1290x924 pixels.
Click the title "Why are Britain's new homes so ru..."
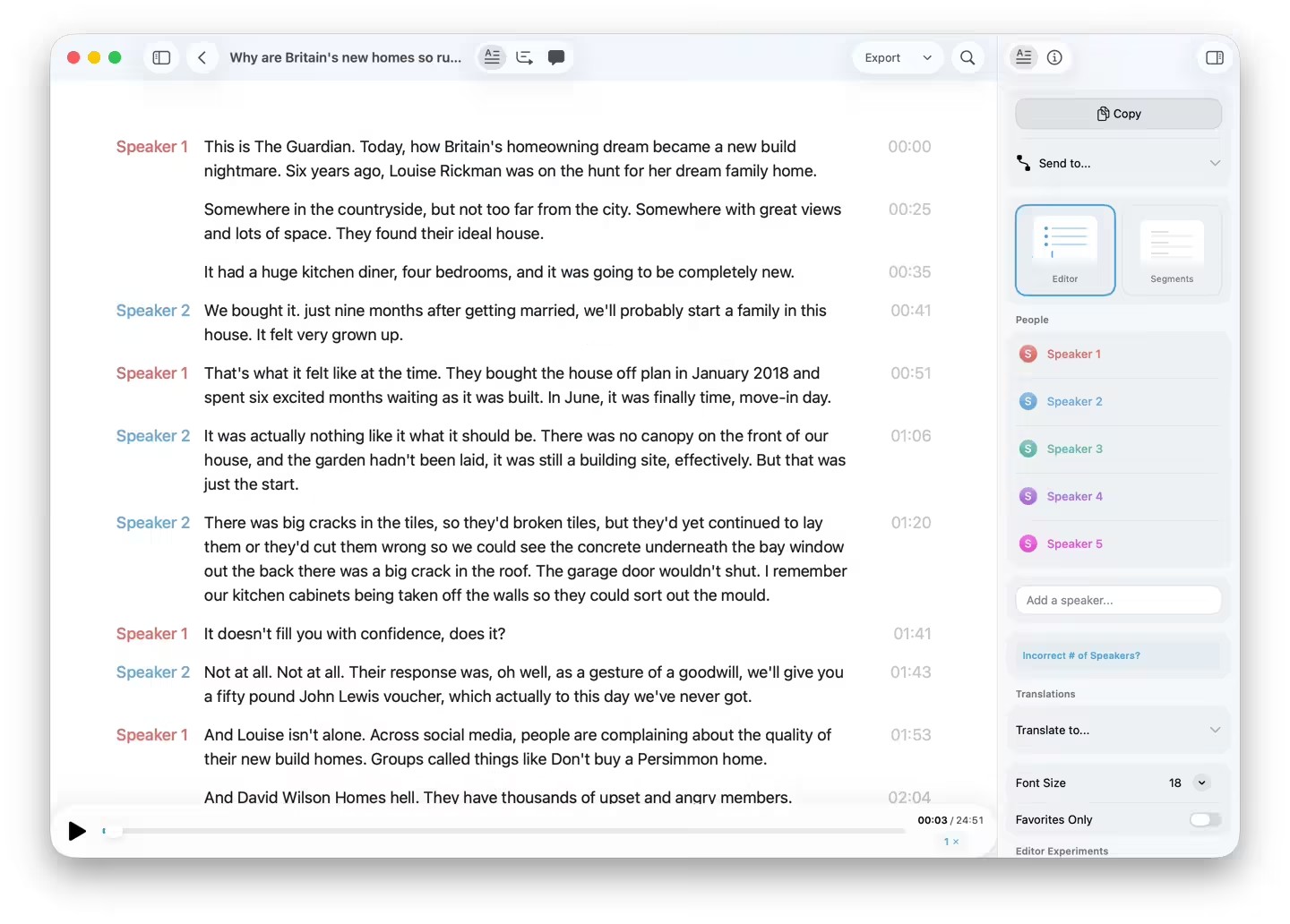346,57
